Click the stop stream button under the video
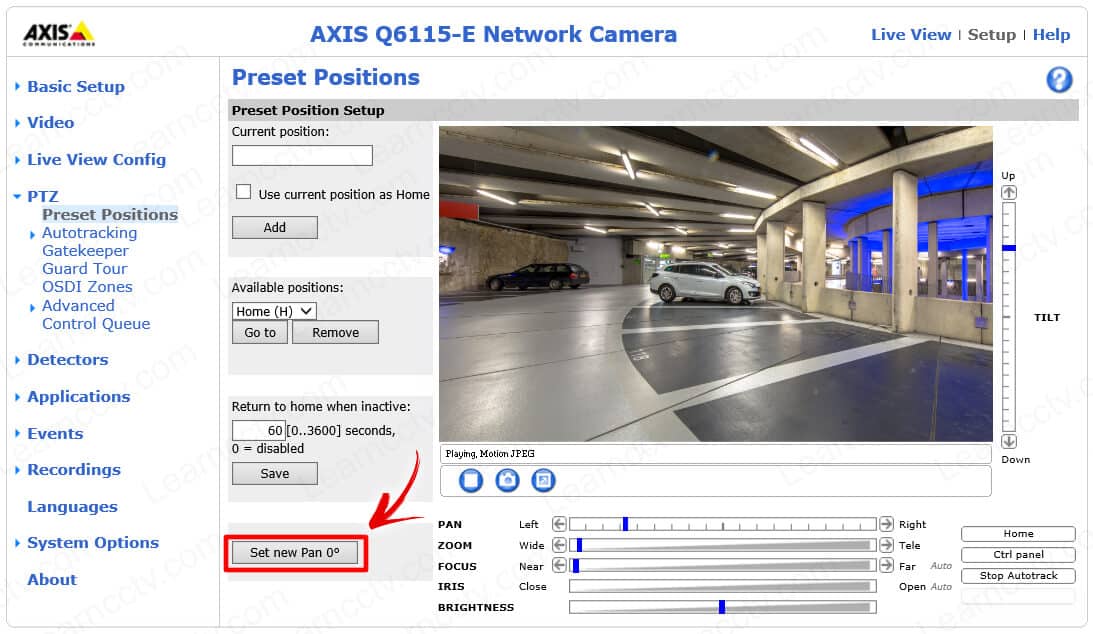Viewport: 1093px width, 634px height. pos(471,480)
